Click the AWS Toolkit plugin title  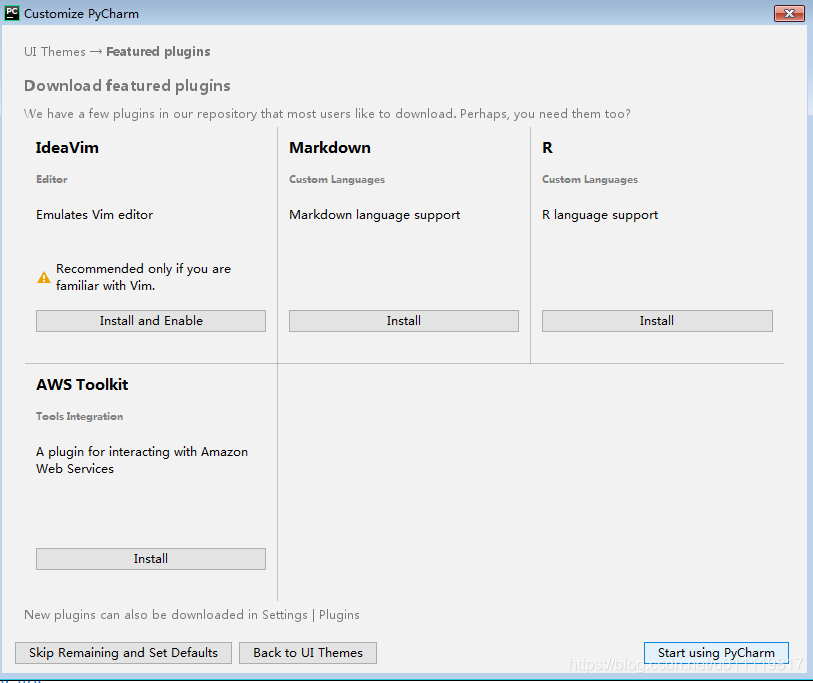[x=82, y=385]
